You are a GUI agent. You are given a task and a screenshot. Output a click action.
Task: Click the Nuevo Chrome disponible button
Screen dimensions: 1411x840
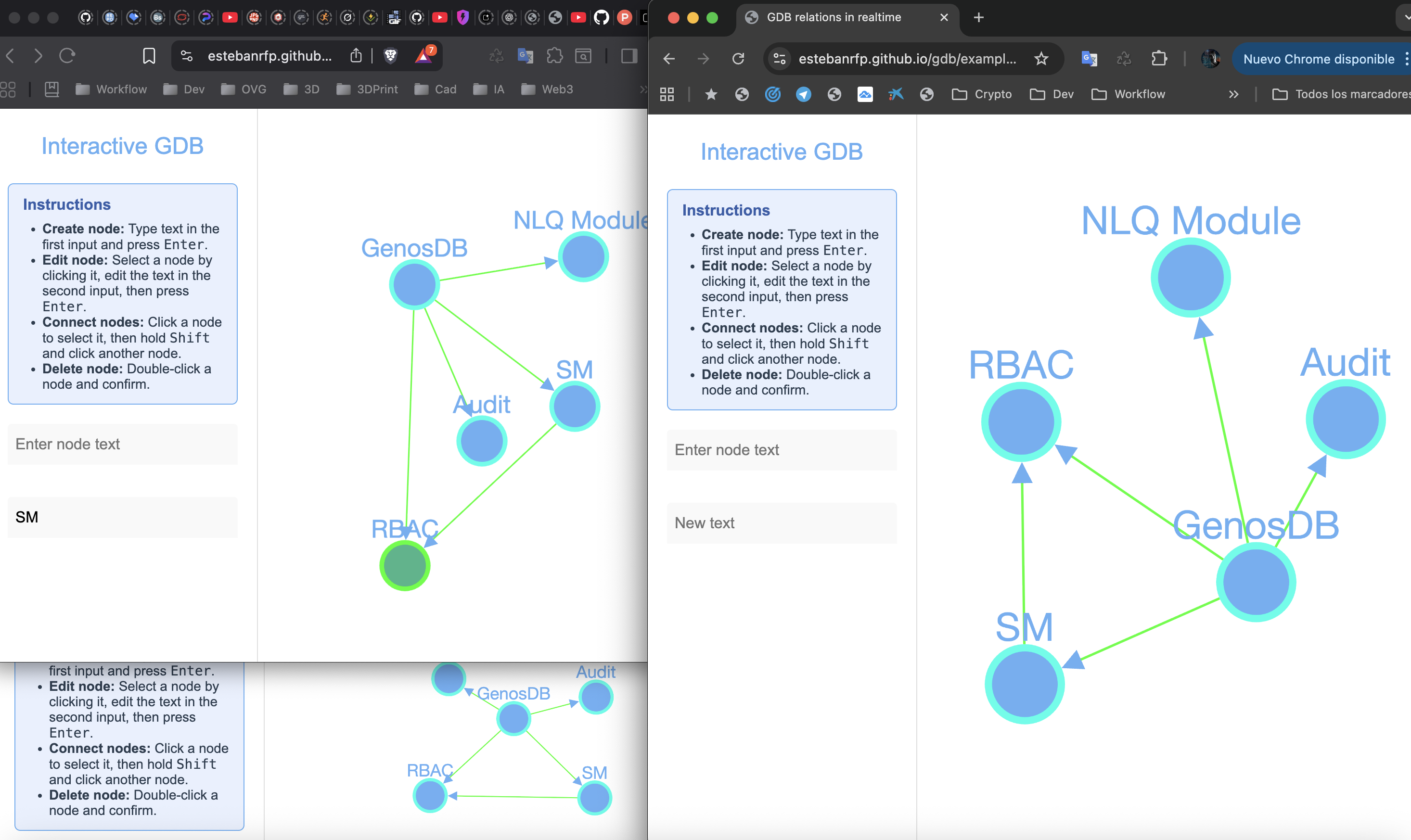click(1319, 59)
